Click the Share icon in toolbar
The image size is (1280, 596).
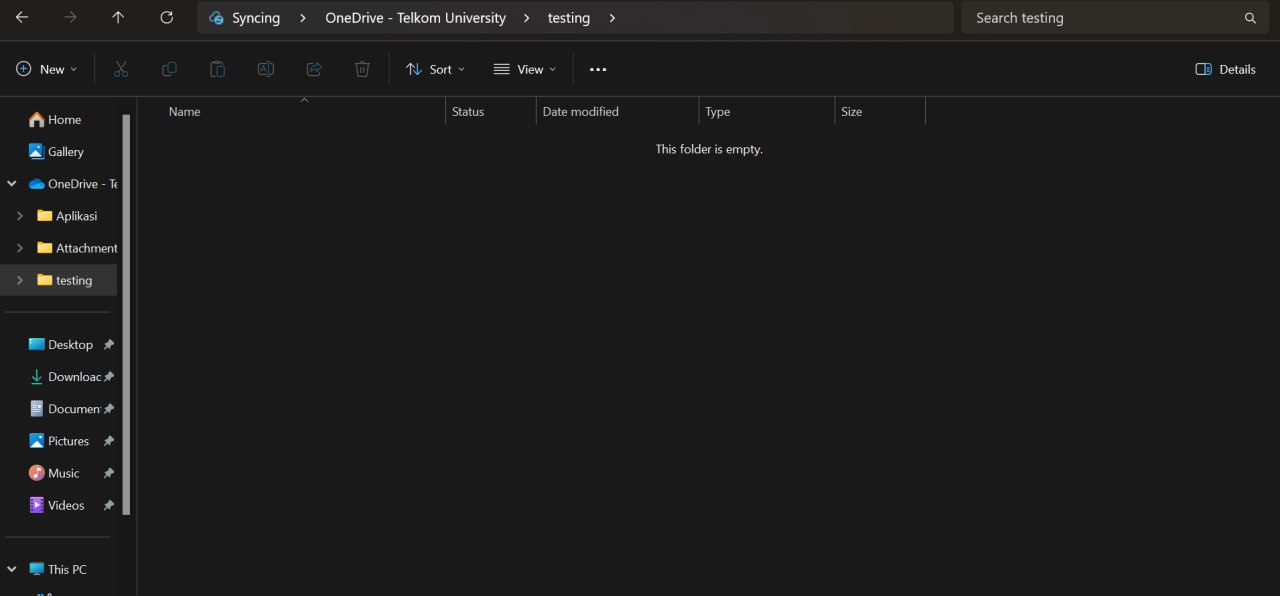click(x=314, y=69)
